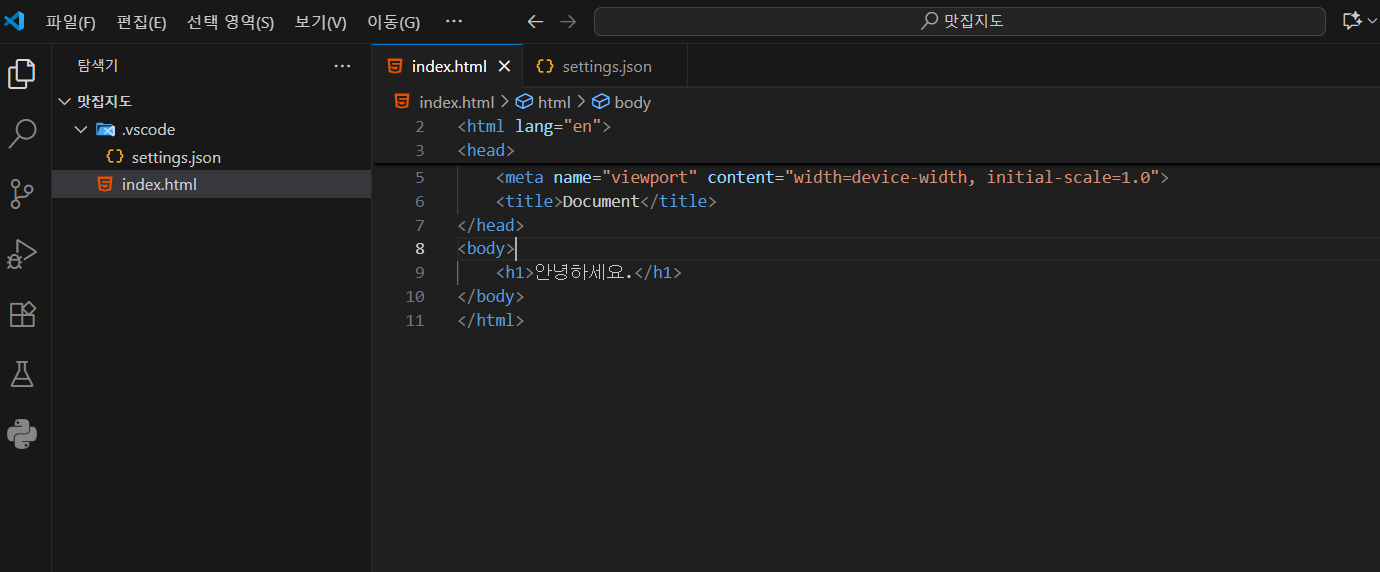This screenshot has width=1380, height=572.
Task: Click the VS Code logo icon
Action: (14, 21)
